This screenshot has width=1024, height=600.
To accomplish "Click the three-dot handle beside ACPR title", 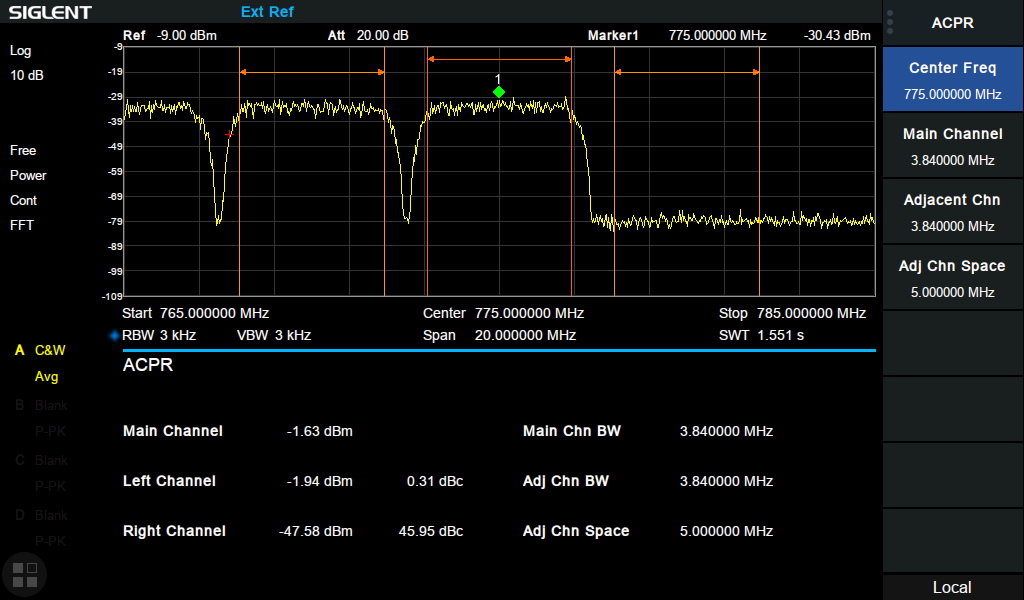I will pos(890,22).
